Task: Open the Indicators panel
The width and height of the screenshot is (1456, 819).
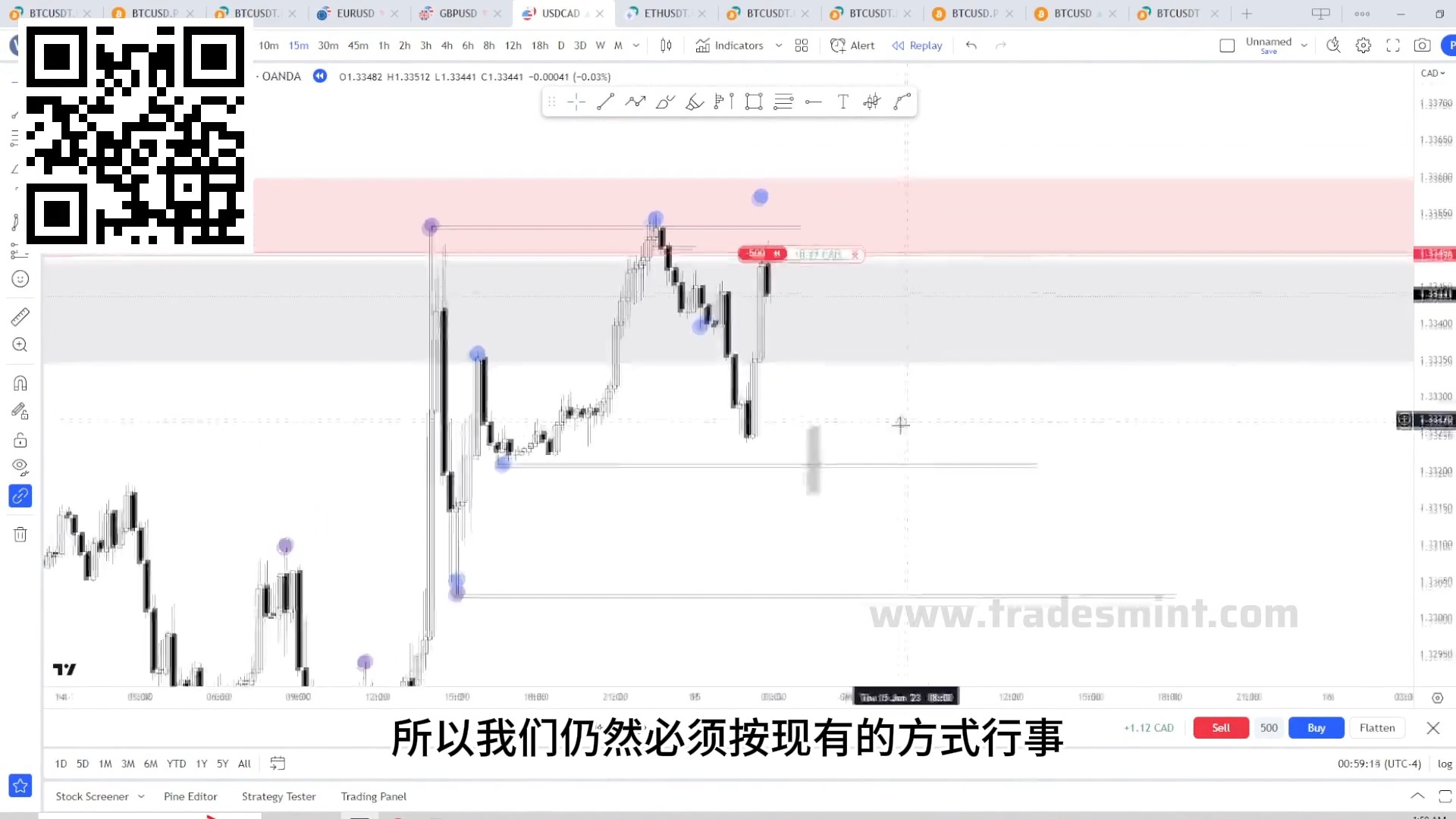Action: point(729,45)
